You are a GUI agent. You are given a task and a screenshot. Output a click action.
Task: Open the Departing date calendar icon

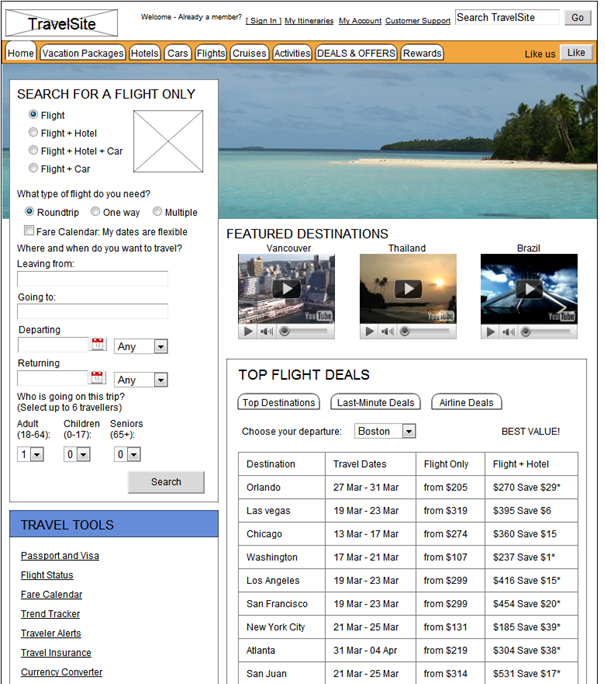(x=98, y=345)
